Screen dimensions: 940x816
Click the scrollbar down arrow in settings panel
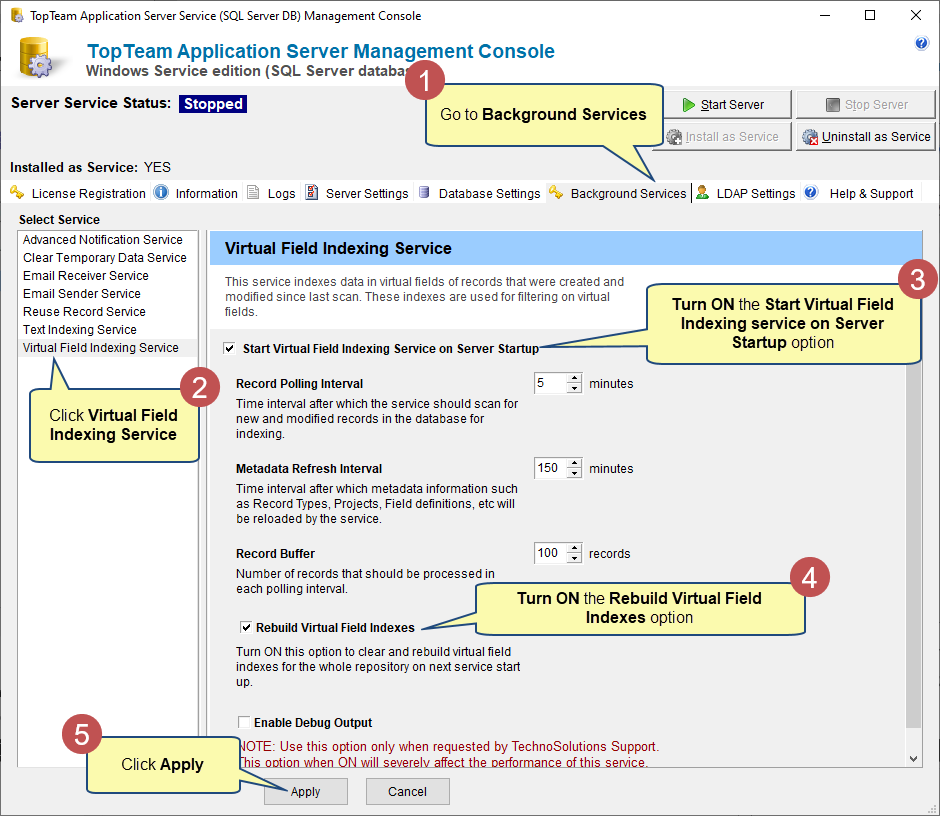[913, 758]
